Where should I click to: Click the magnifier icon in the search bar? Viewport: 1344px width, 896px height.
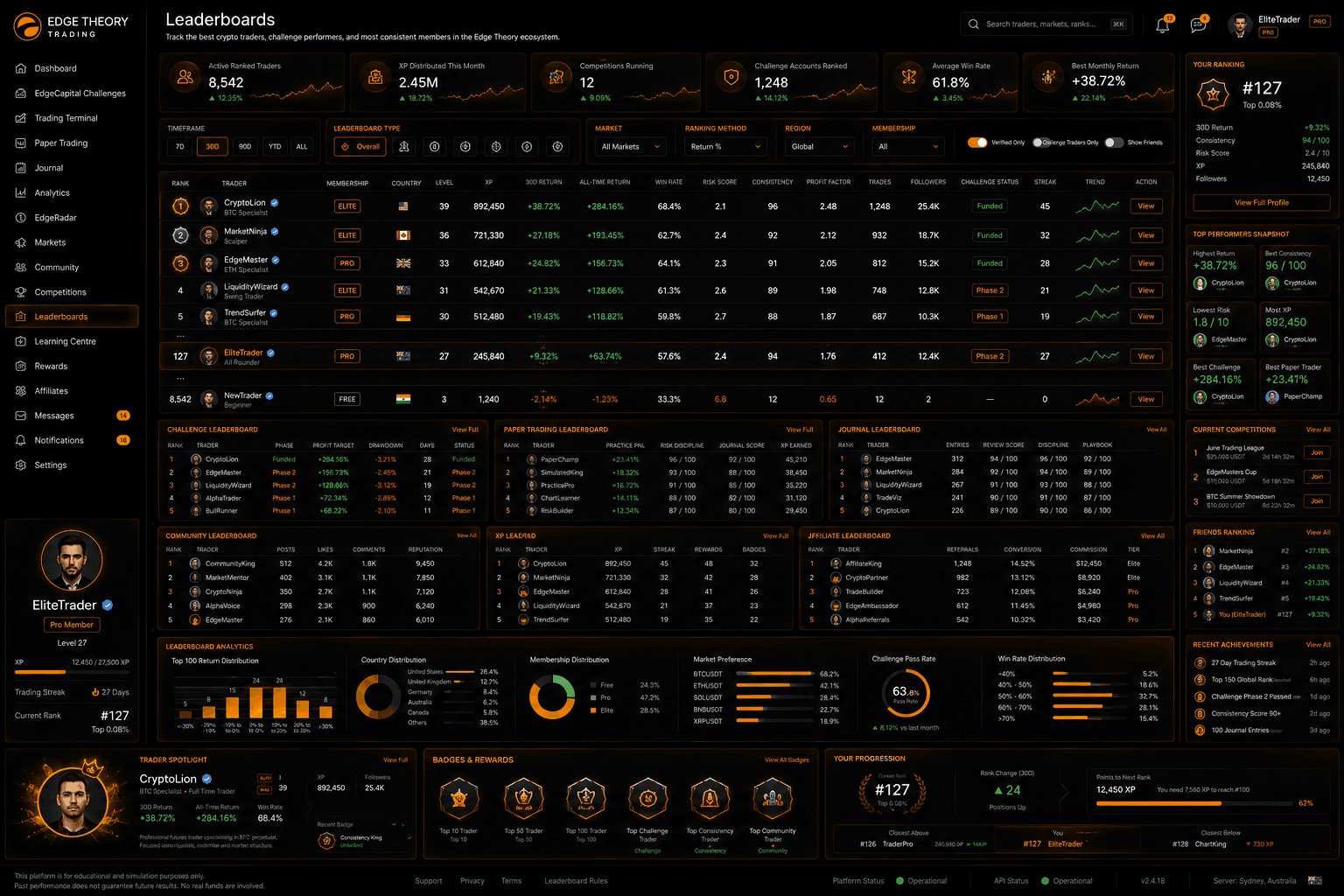click(973, 24)
